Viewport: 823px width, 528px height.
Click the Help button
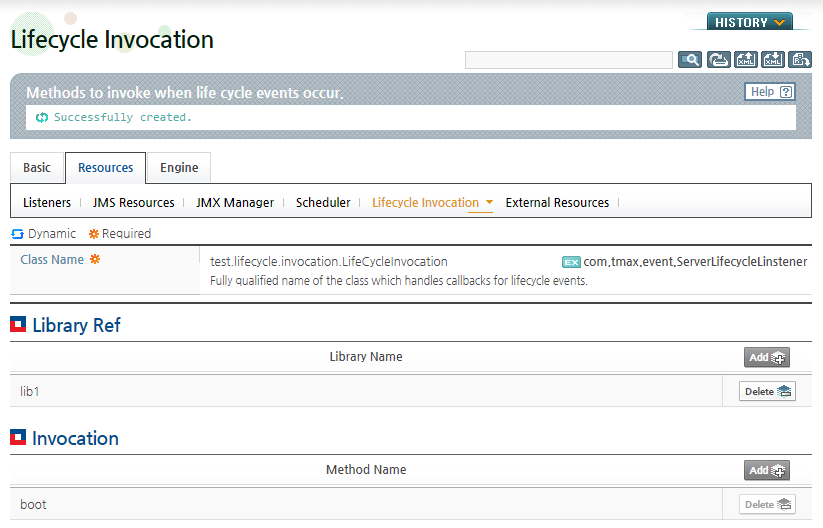pyautogui.click(x=770, y=92)
